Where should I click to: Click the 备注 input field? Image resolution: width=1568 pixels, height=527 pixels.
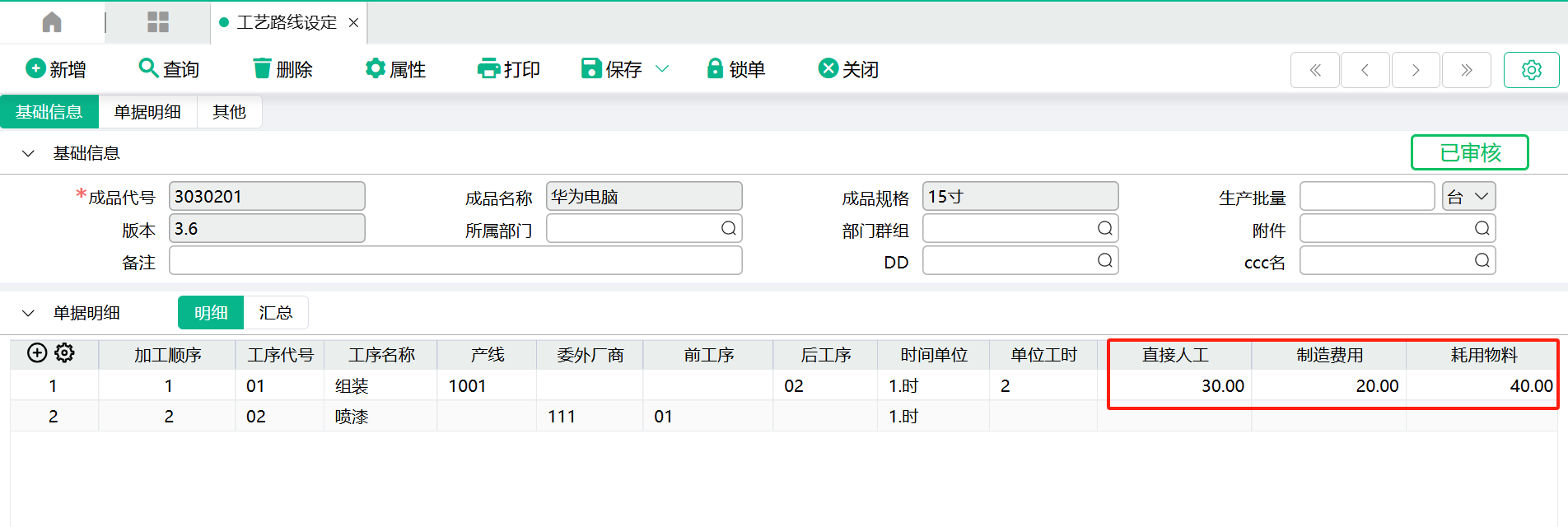click(x=455, y=261)
